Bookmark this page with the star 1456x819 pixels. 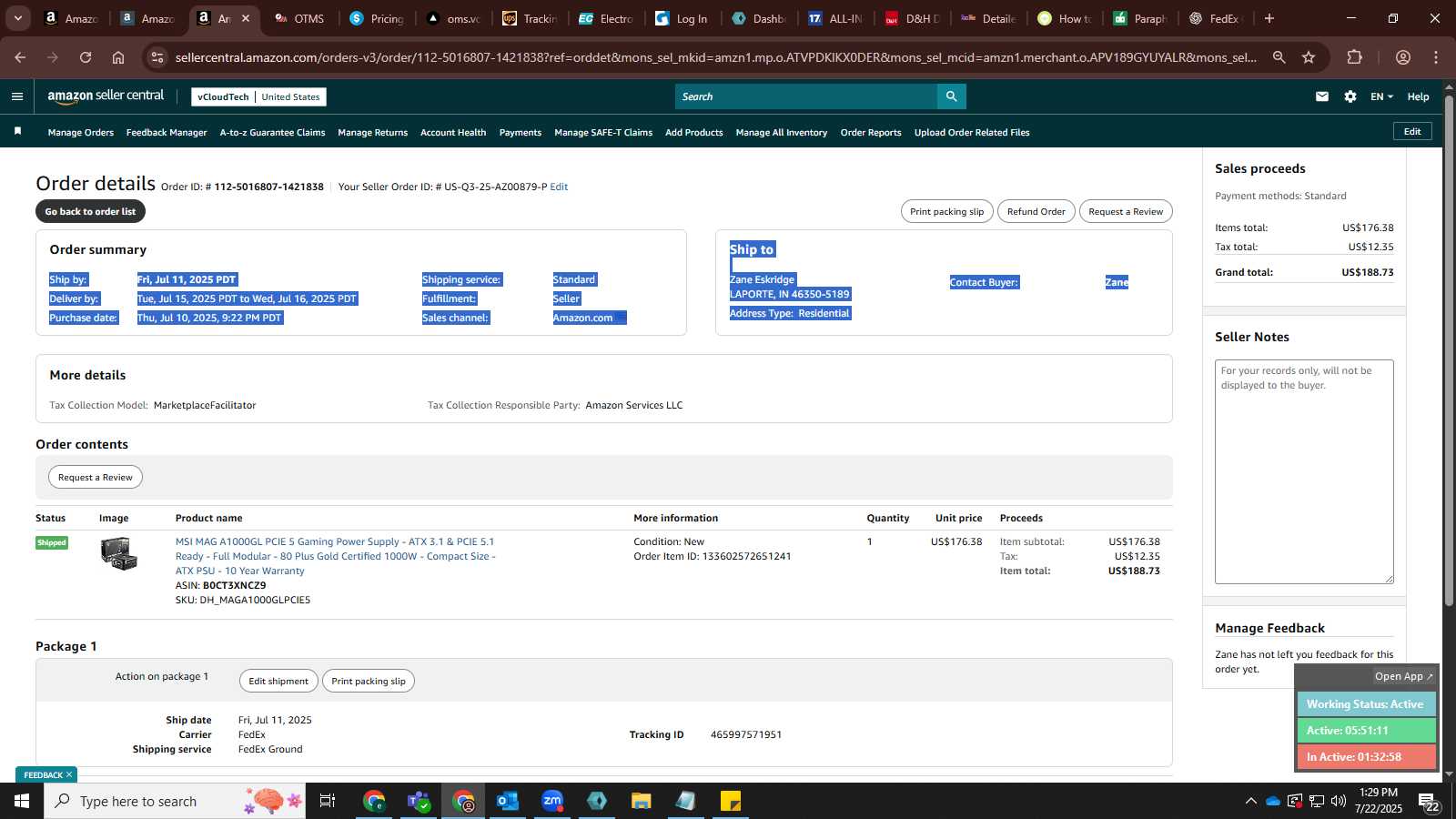1309,57
